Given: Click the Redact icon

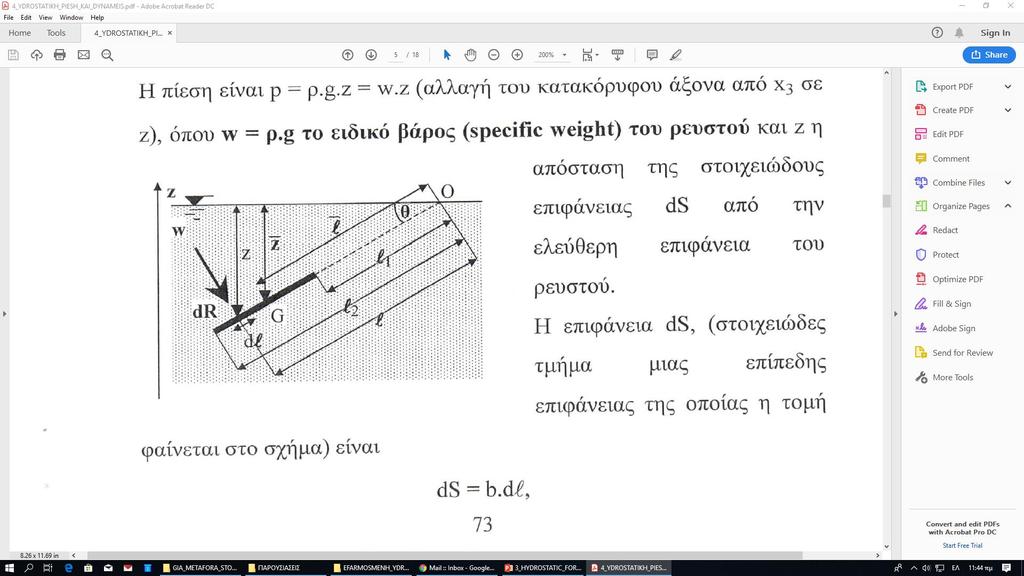Looking at the screenshot, I should 921,230.
